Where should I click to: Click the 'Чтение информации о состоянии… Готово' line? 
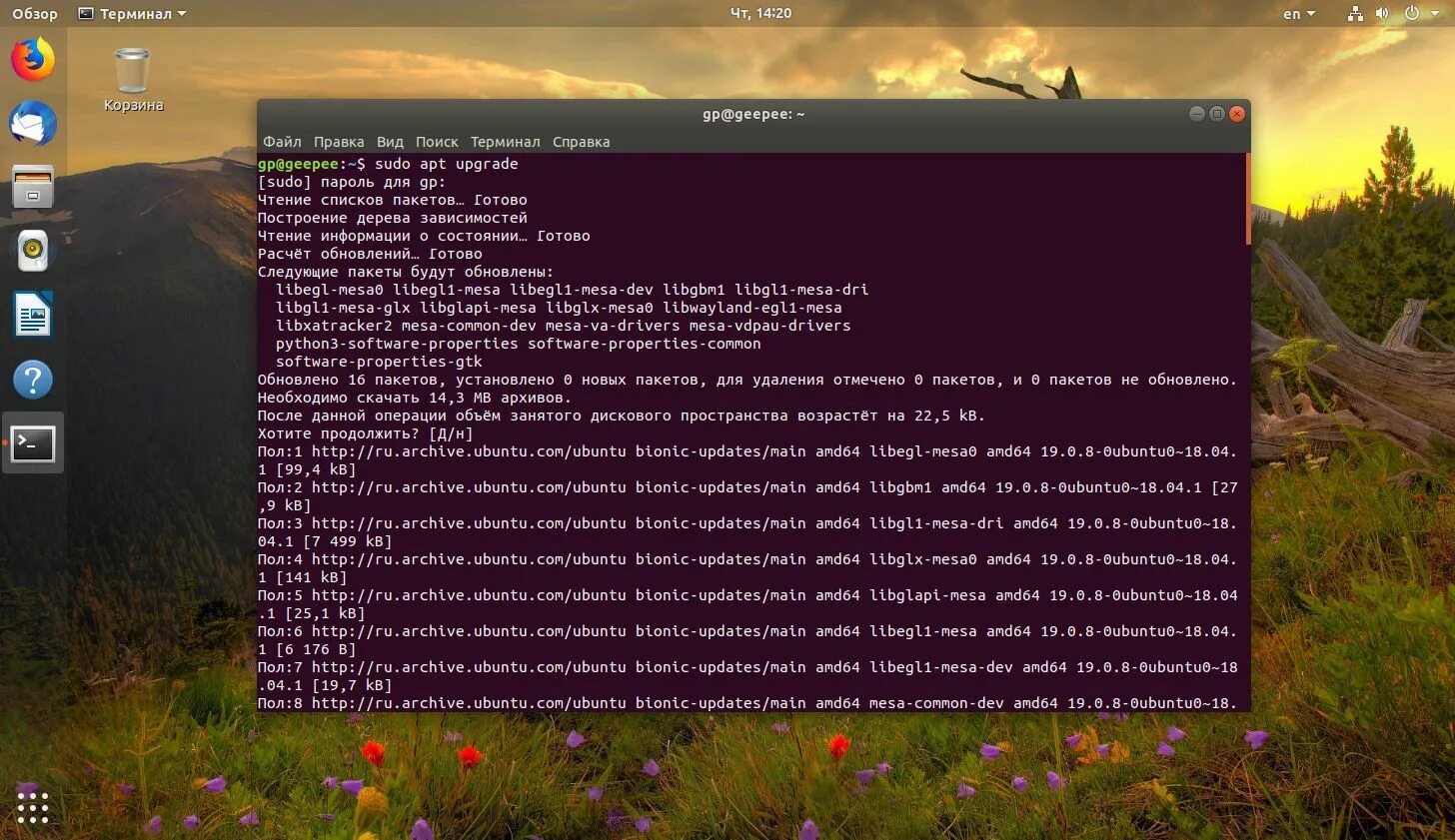pyautogui.click(x=424, y=236)
